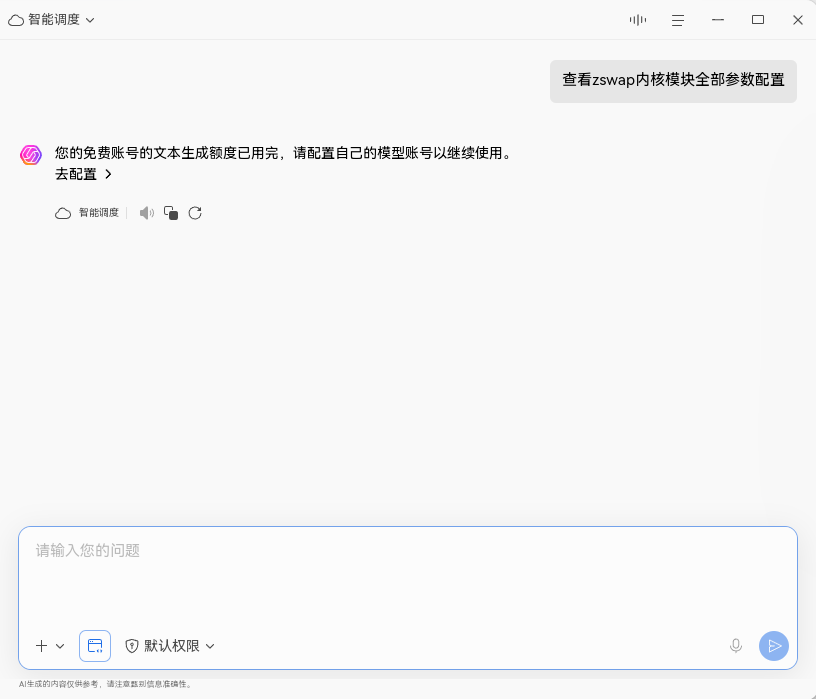
Task: Copy the assistant reply
Action: pyautogui.click(x=171, y=213)
